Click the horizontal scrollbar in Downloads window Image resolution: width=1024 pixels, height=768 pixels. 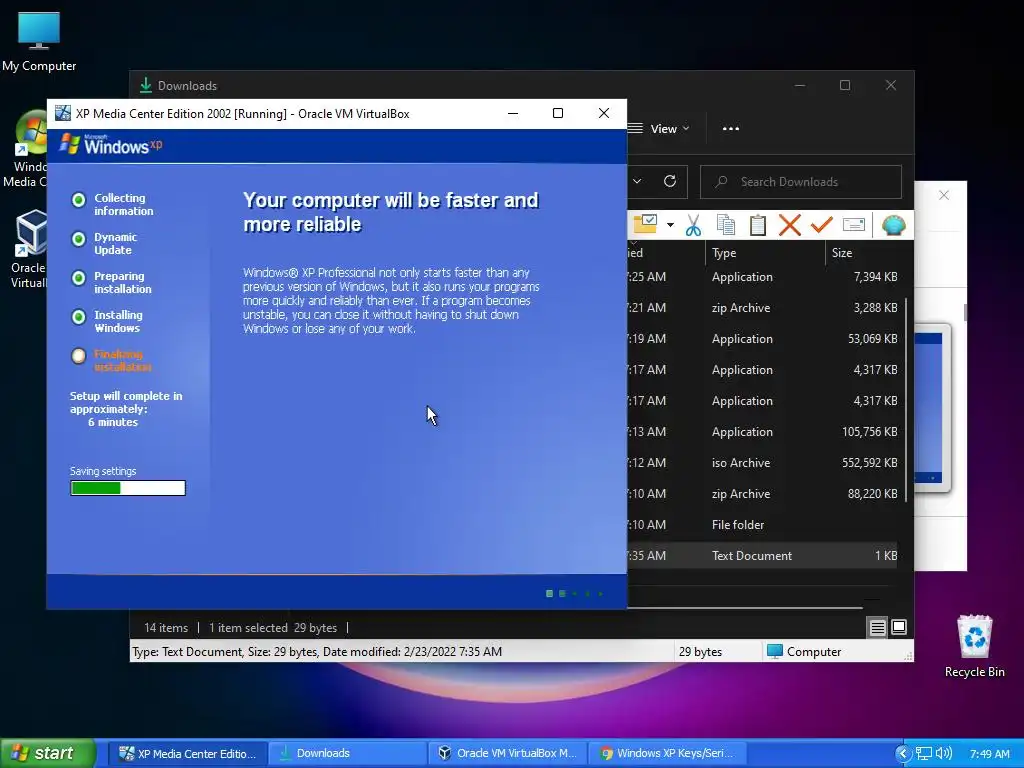pyautogui.click(x=744, y=607)
